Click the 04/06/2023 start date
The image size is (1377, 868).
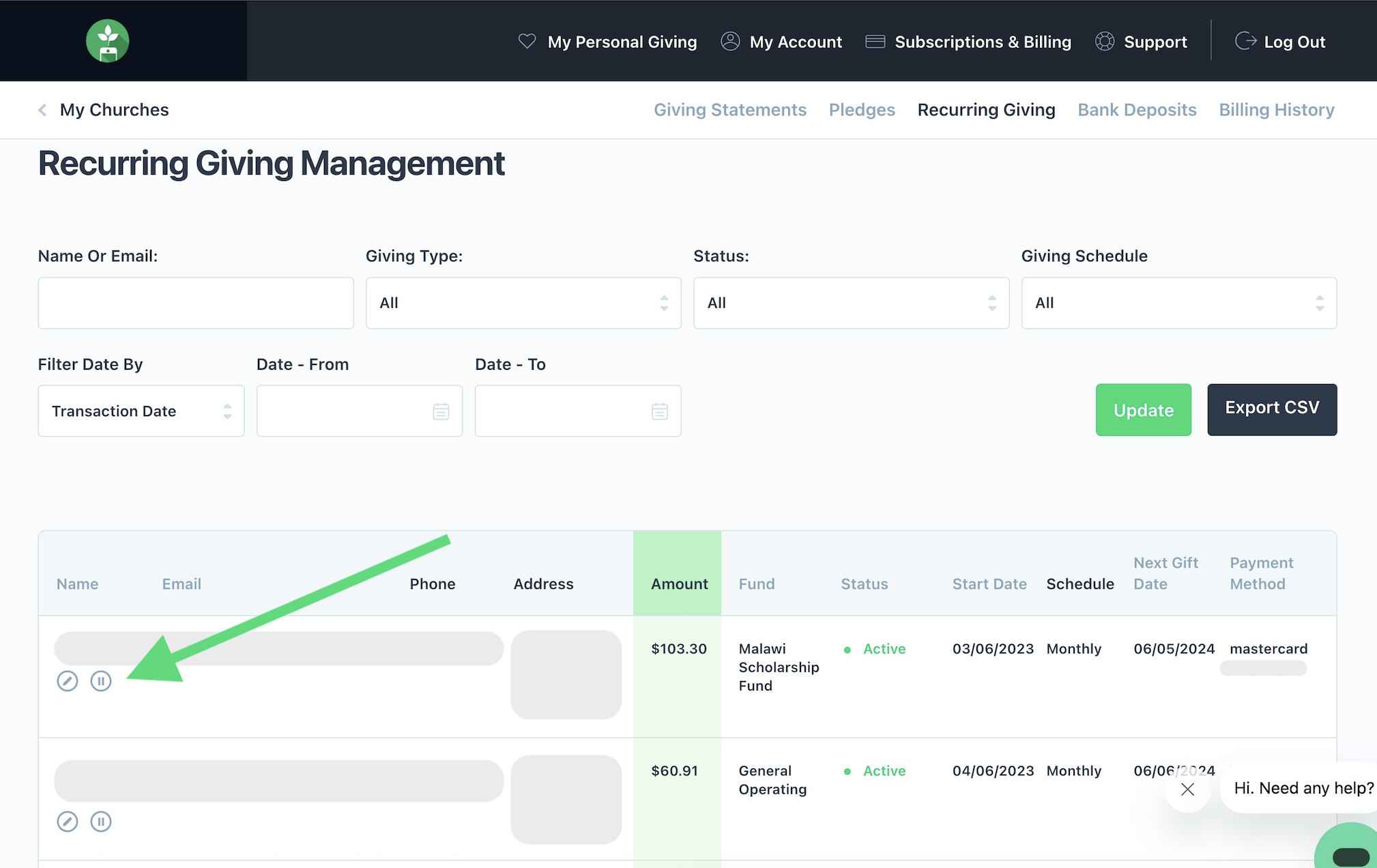coord(993,771)
